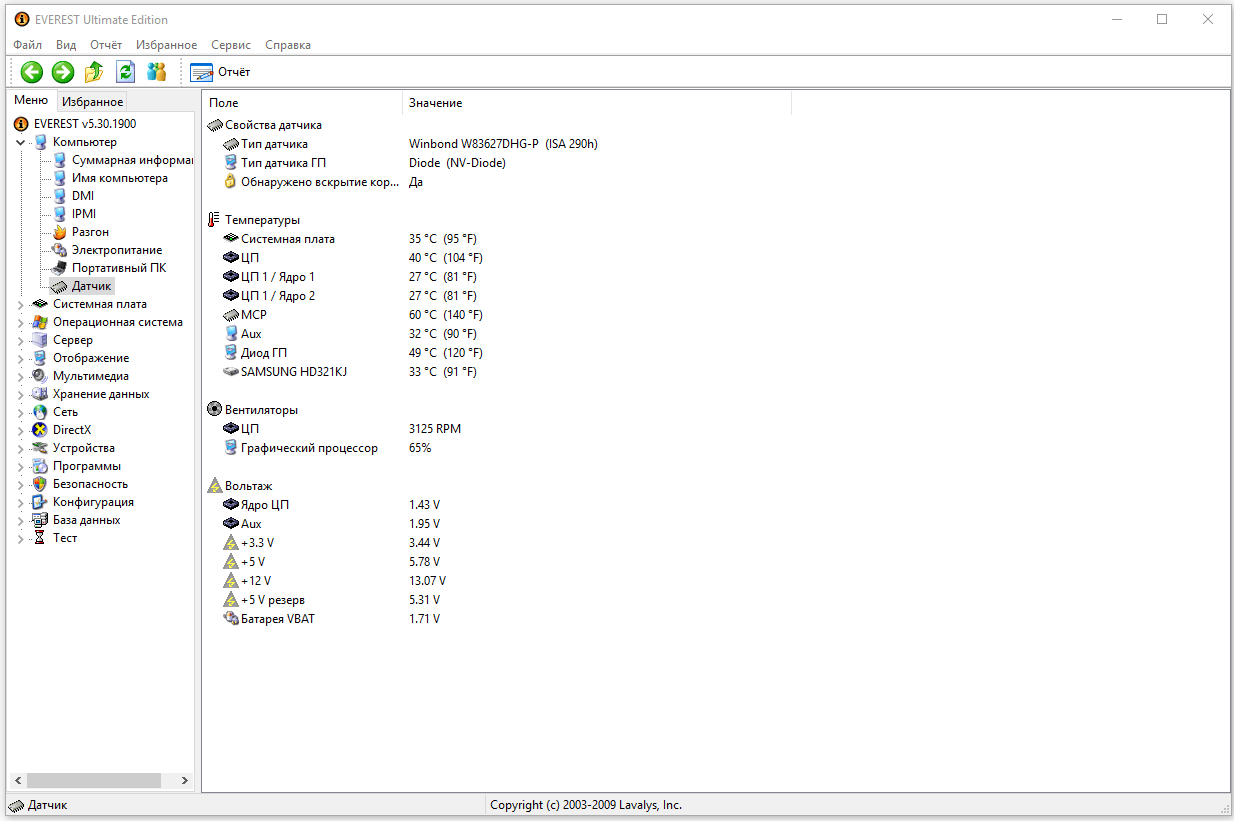Select Имя компьютера tree item
The image size is (1234, 821).
click(119, 178)
